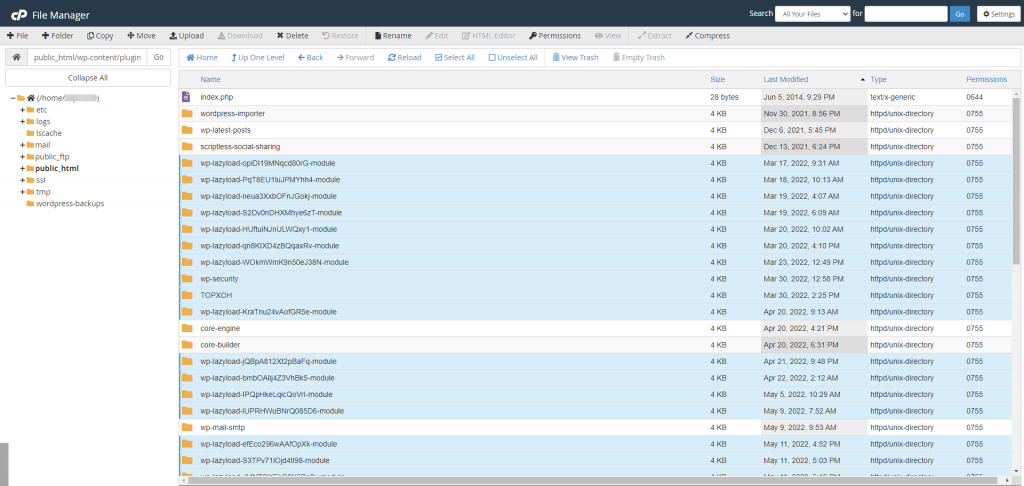Click the index.php file icon
The image size is (1024, 486).
(x=187, y=97)
